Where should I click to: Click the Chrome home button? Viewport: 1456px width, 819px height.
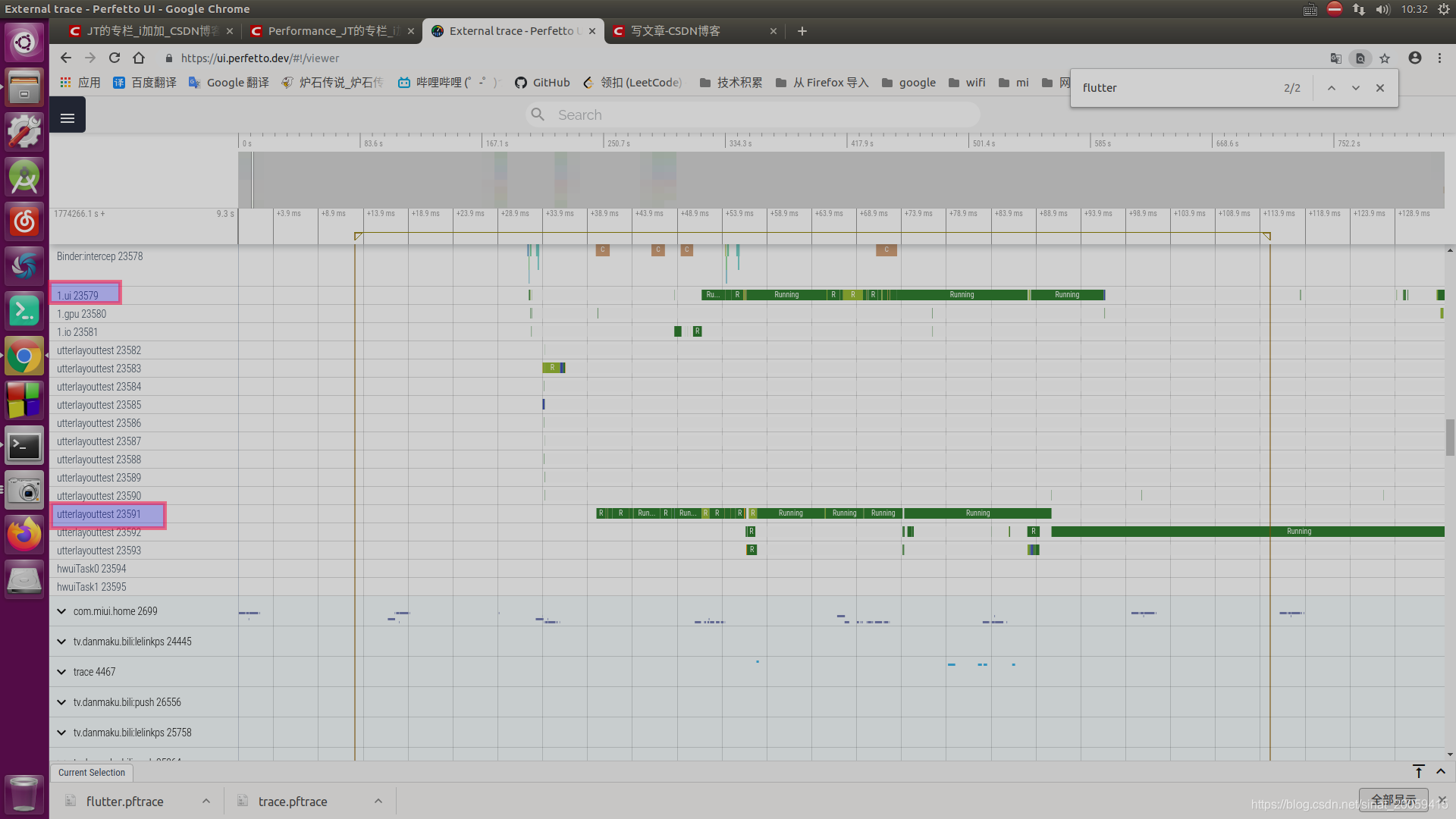tap(139, 58)
